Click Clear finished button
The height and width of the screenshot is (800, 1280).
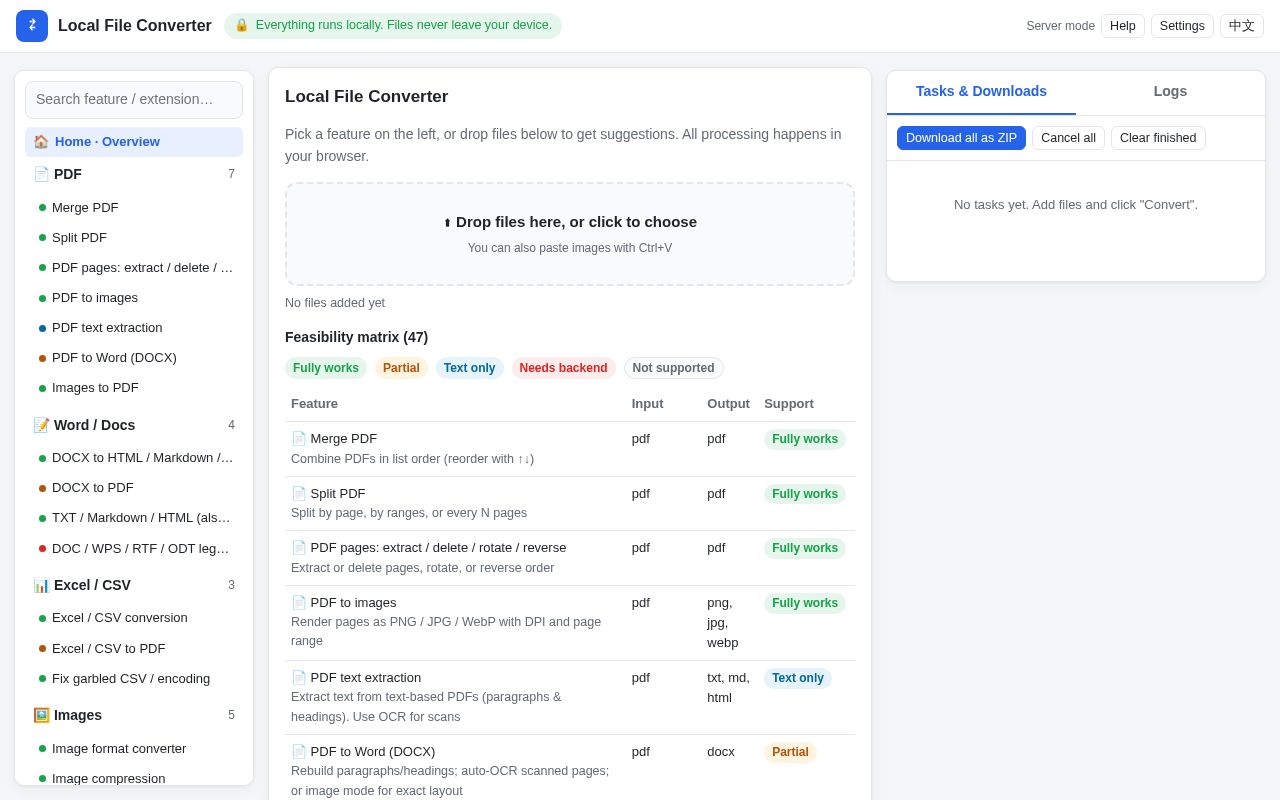point(1158,138)
